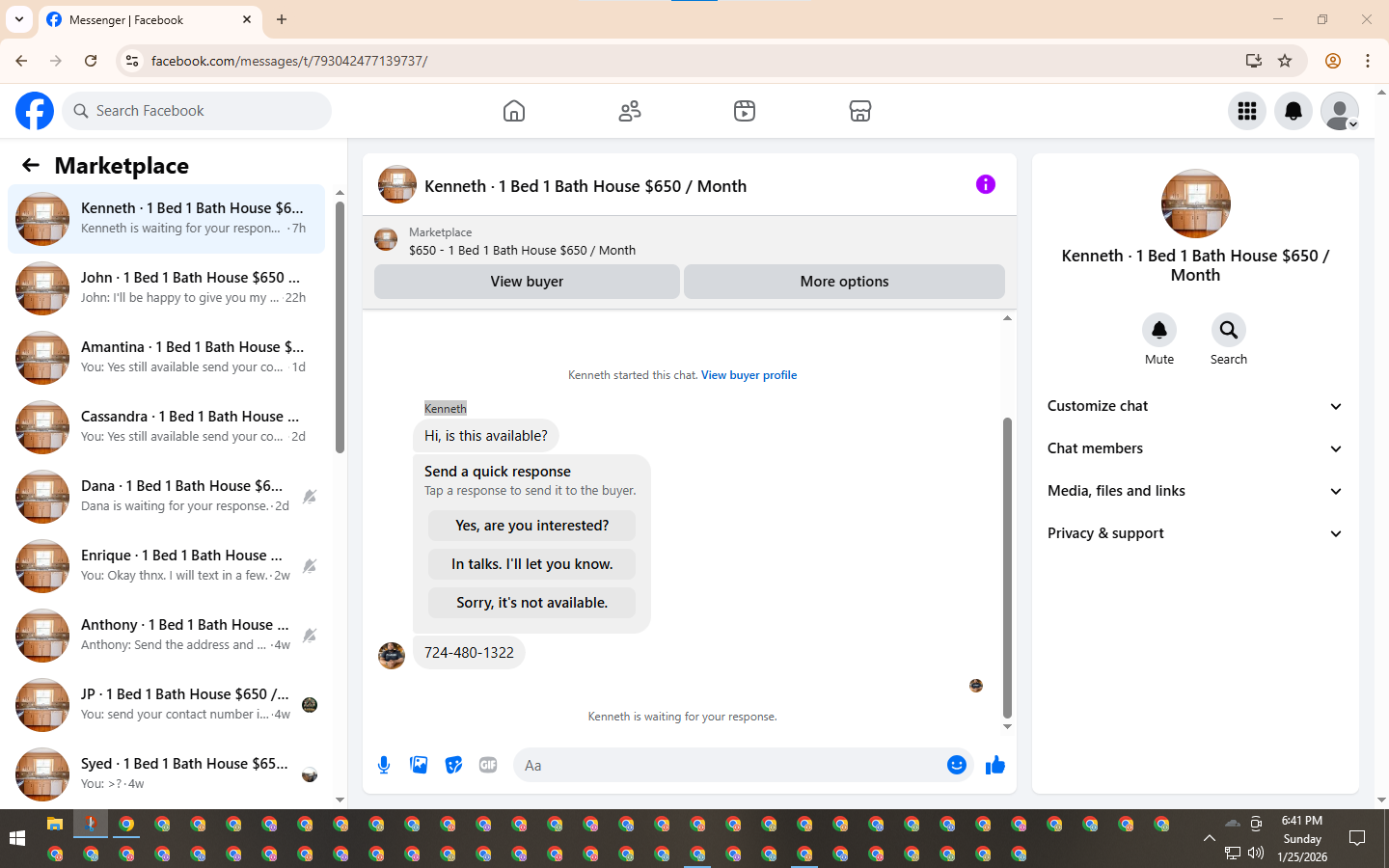Open the GIF picker icon
This screenshot has width=1389, height=868.
tap(488, 765)
